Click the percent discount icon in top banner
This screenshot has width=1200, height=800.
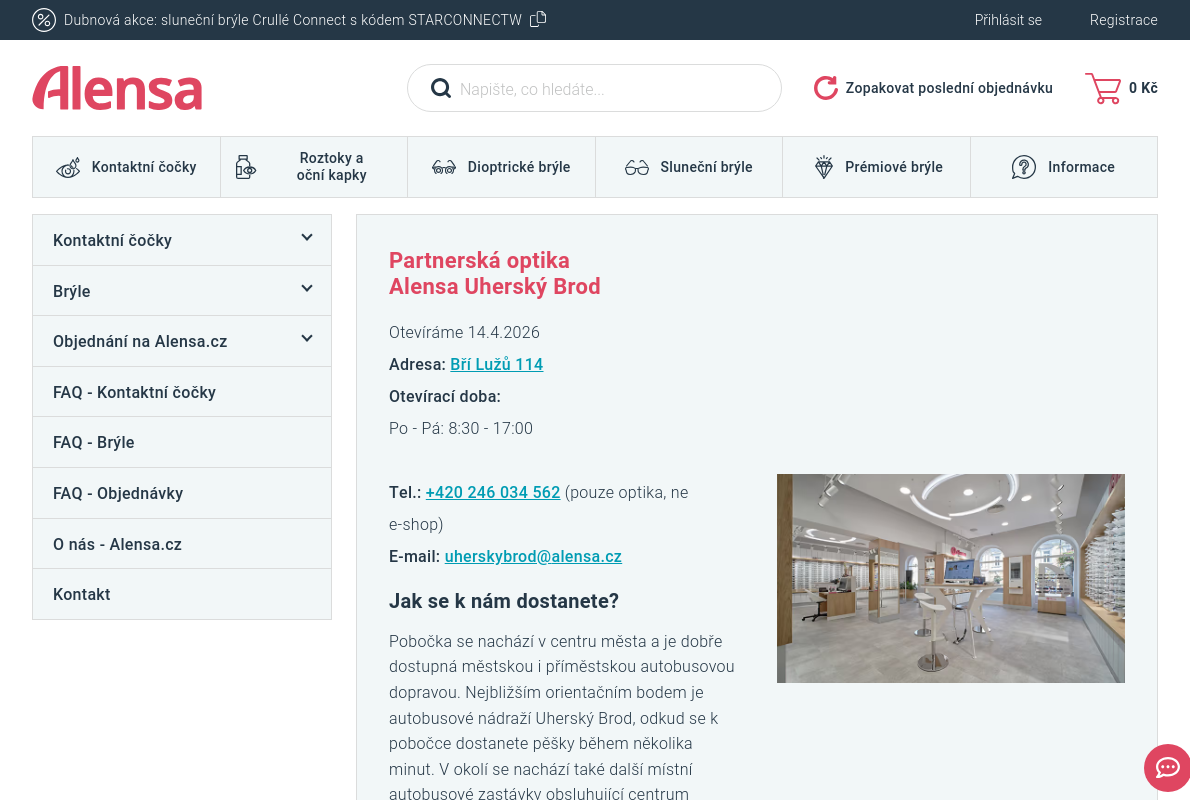coord(44,20)
